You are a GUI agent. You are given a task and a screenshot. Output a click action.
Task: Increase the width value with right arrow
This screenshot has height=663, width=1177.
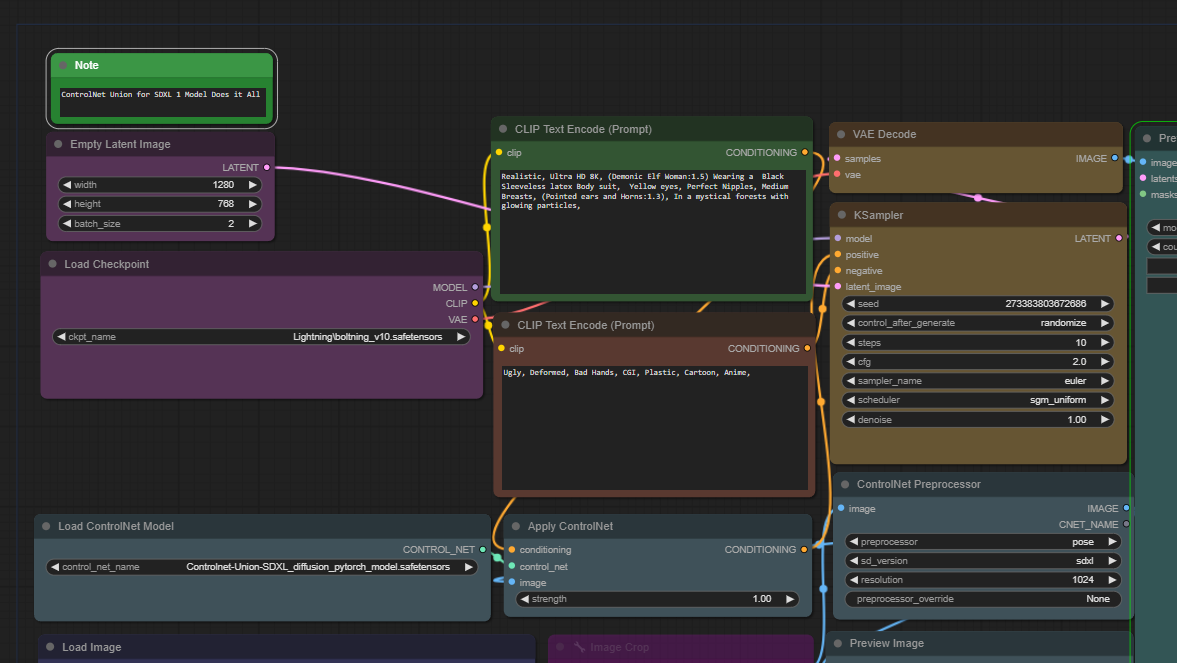pos(253,185)
